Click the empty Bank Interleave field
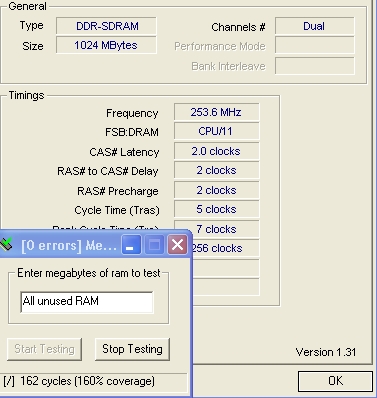The width and height of the screenshot is (377, 398). coord(314,66)
